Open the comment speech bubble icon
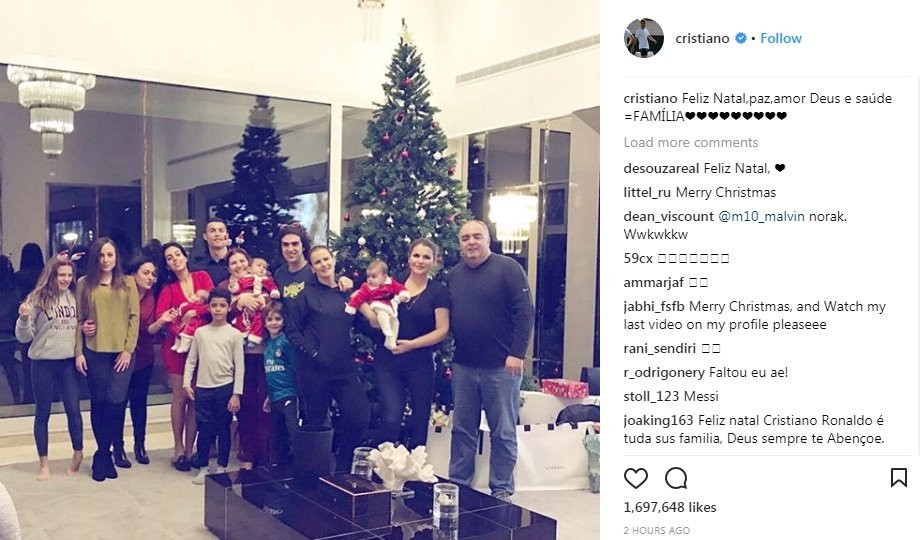This screenshot has height=540, width=920. (676, 478)
